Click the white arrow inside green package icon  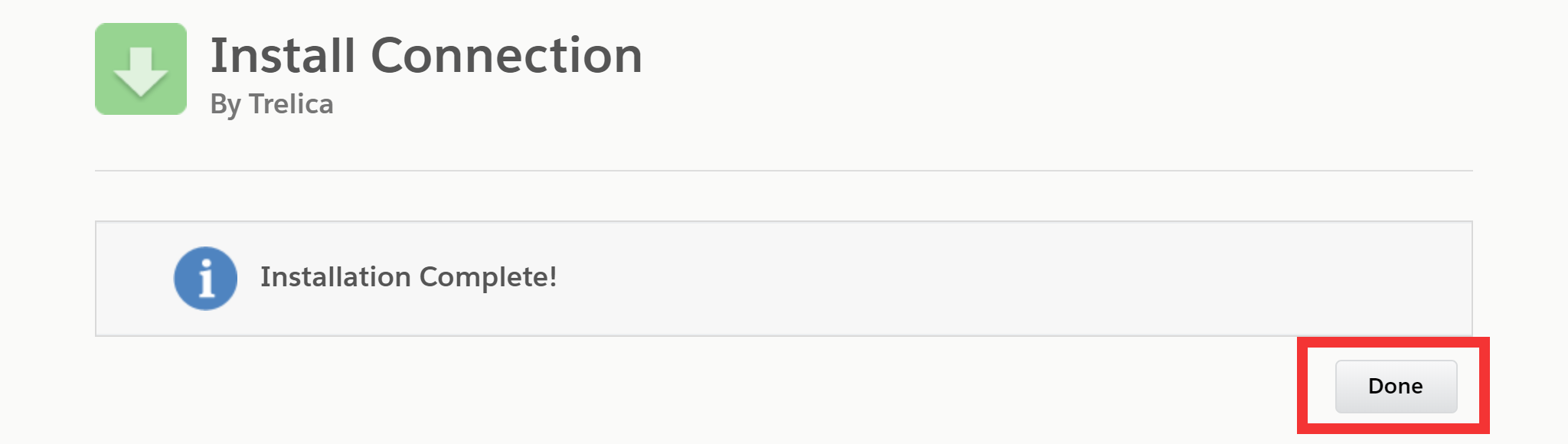tap(141, 71)
